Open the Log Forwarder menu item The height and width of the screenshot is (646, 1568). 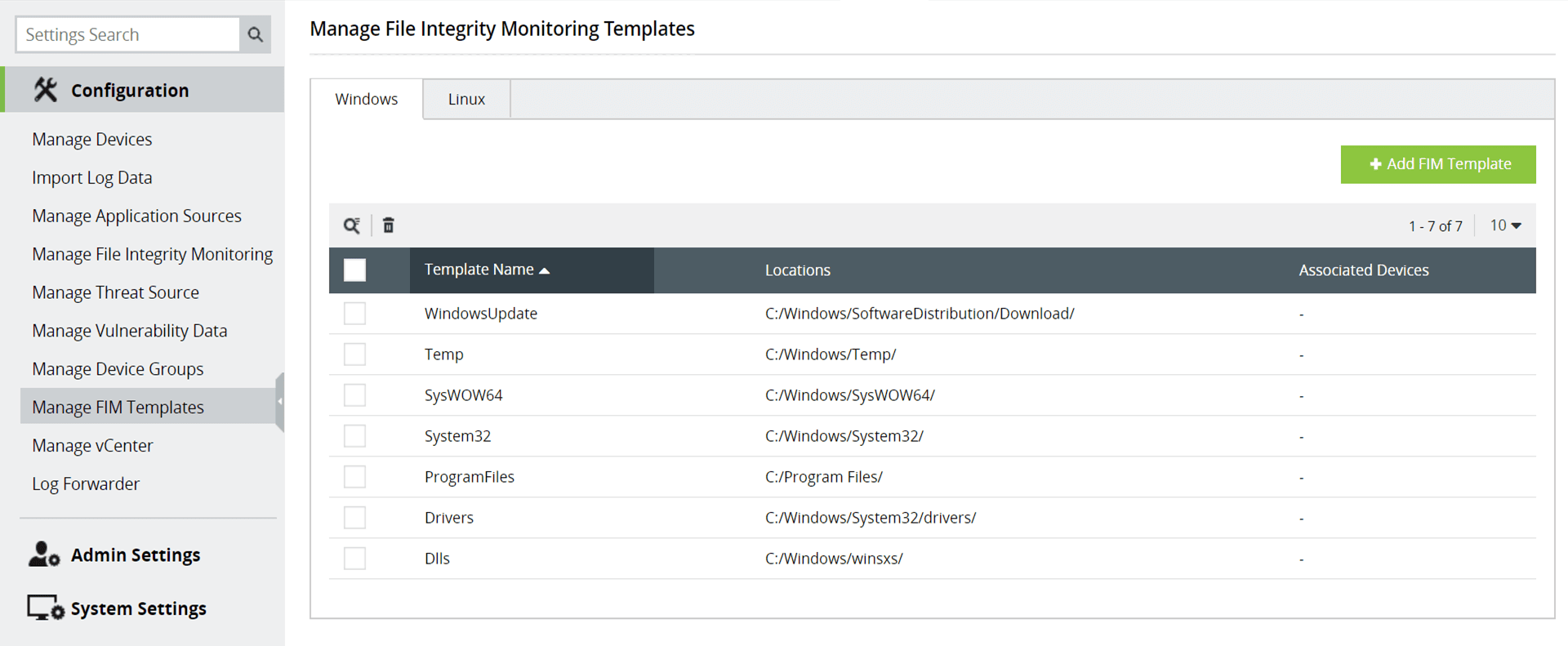pyautogui.click(x=86, y=484)
